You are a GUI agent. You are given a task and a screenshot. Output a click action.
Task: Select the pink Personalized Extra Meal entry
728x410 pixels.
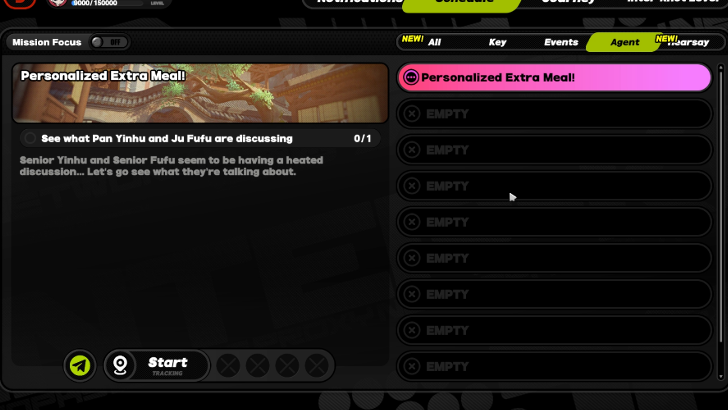(x=554, y=77)
